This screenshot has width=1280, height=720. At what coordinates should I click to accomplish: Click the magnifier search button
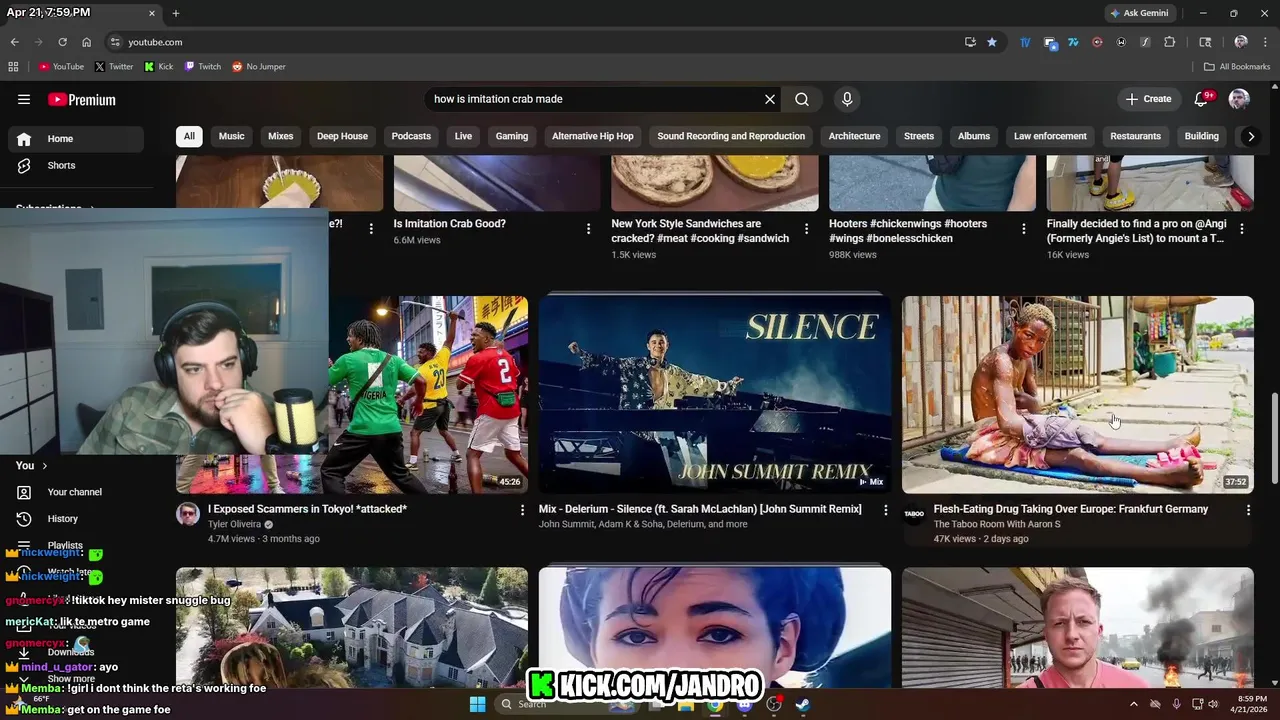click(802, 99)
